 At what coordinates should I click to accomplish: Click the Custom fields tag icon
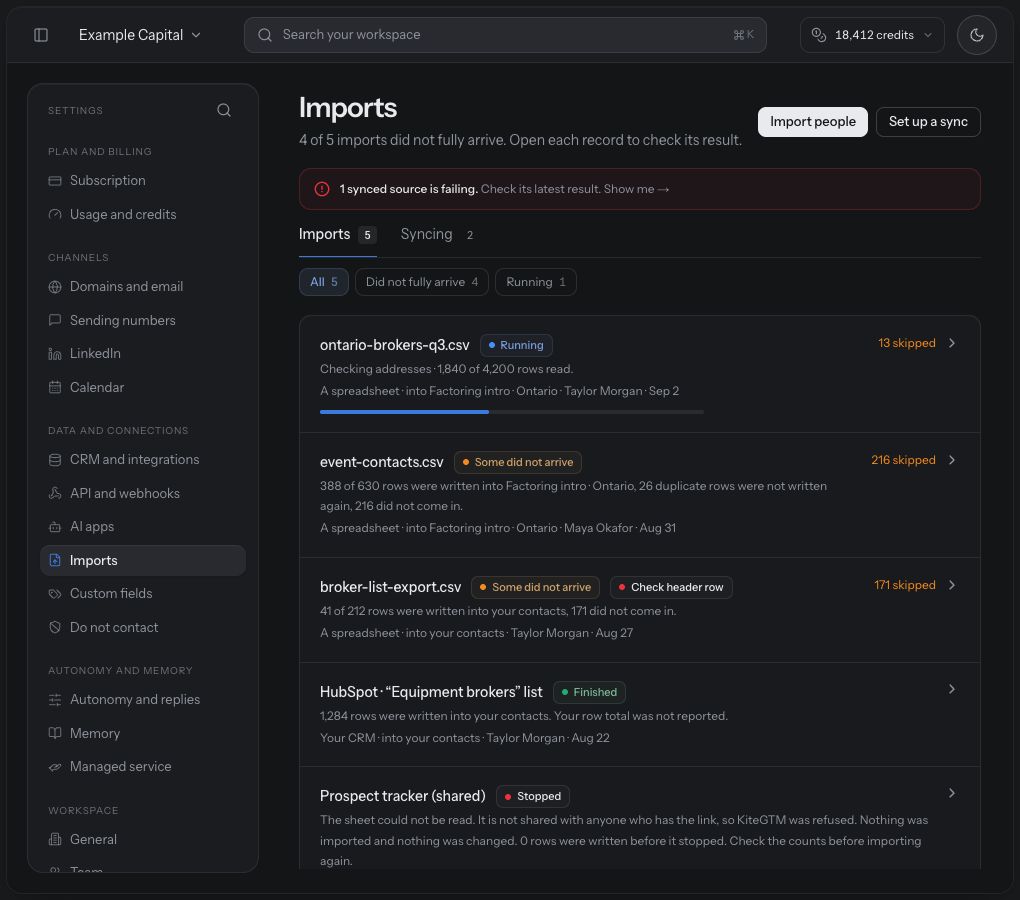[55, 594]
